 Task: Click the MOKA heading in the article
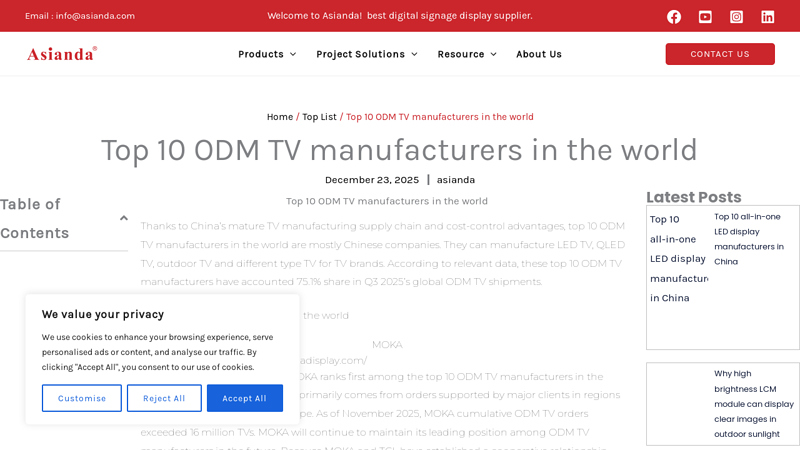point(387,345)
